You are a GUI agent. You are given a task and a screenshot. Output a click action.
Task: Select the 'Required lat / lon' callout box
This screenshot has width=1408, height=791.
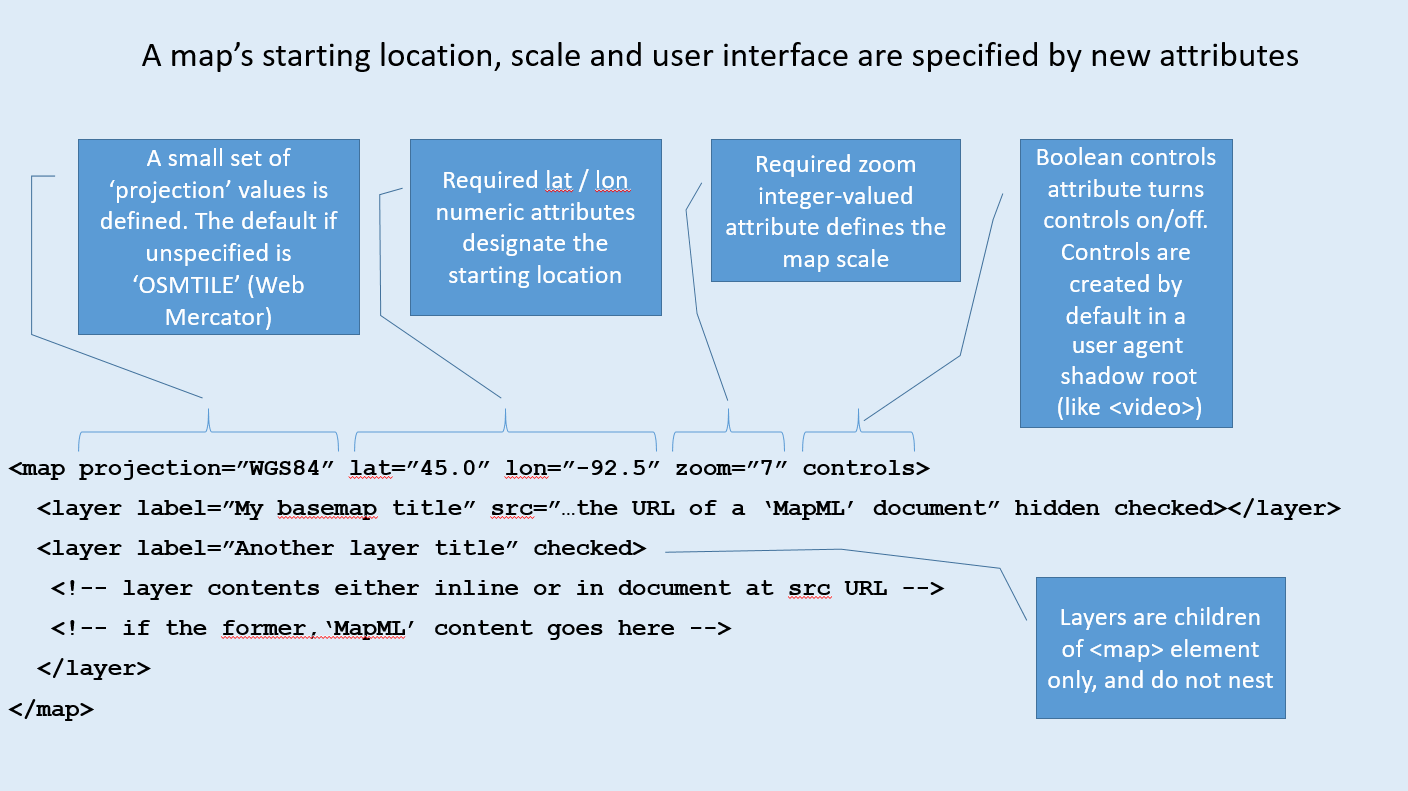536,227
